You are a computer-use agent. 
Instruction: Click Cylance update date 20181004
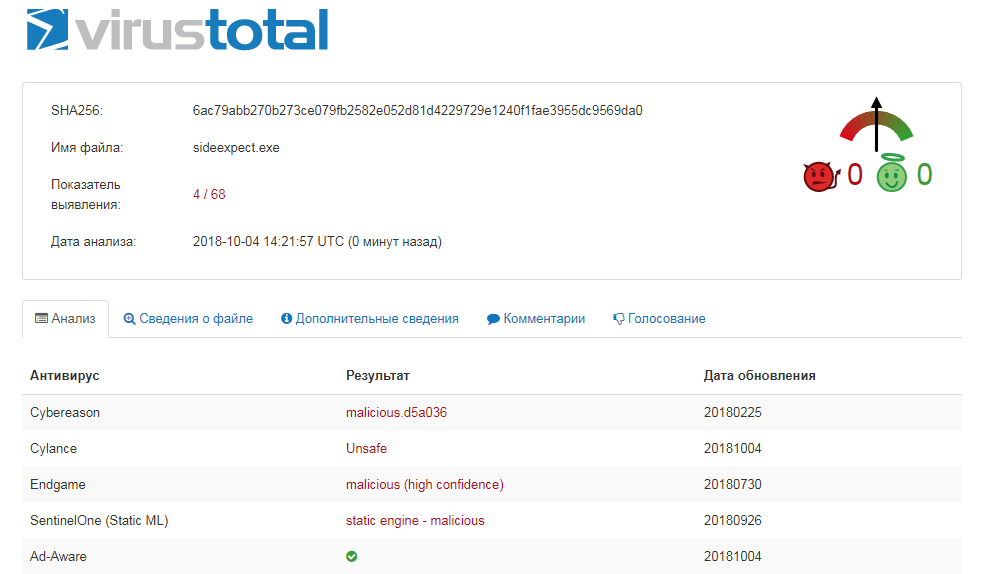point(732,448)
